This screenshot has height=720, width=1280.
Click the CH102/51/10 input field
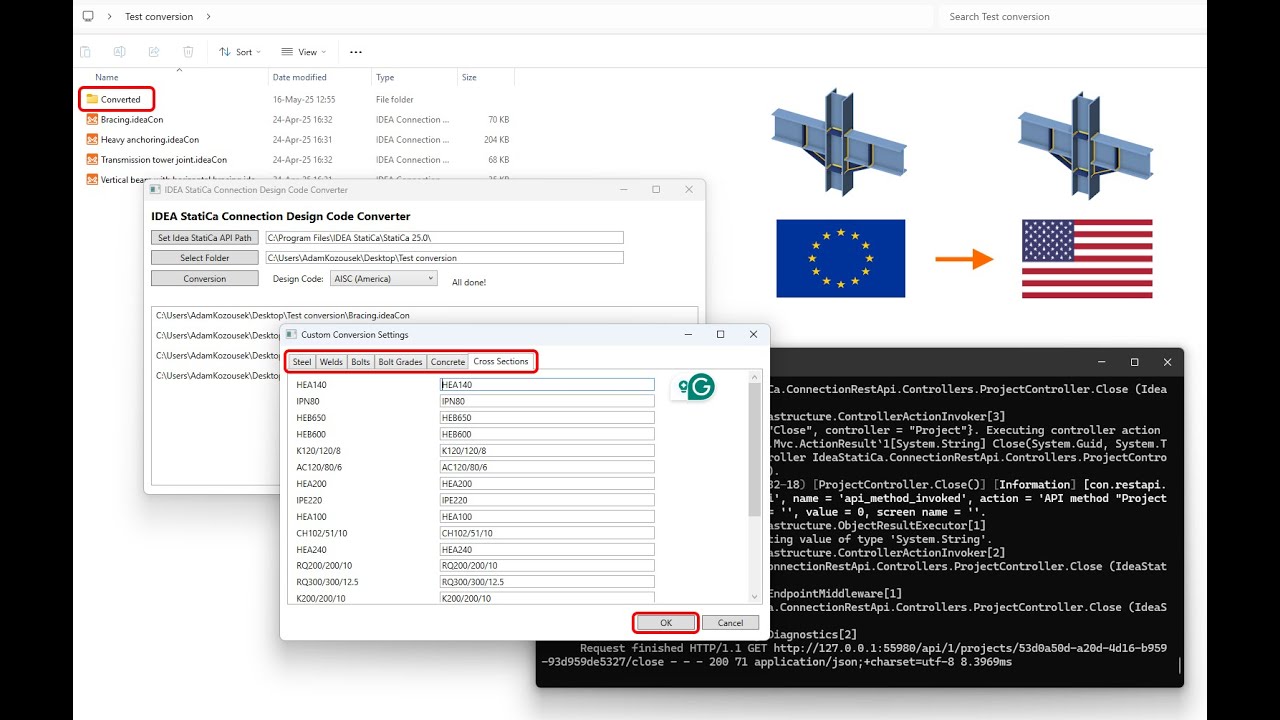click(547, 533)
